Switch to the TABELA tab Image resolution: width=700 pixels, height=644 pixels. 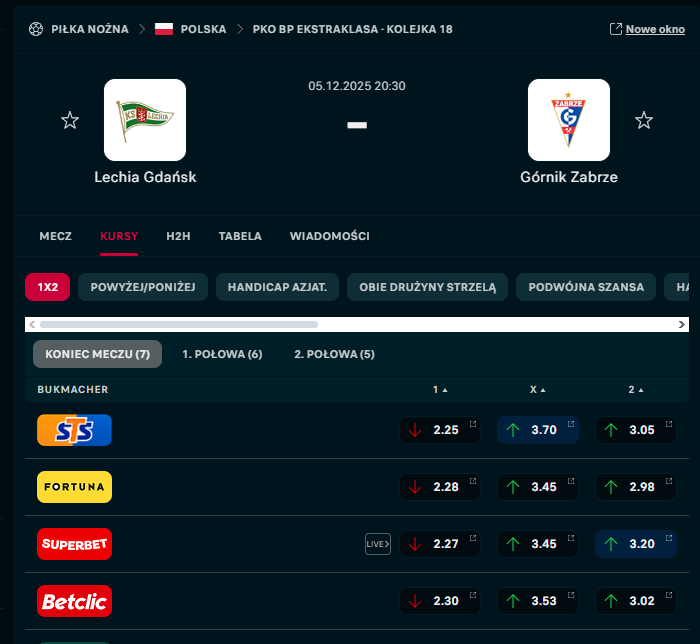pyautogui.click(x=240, y=236)
